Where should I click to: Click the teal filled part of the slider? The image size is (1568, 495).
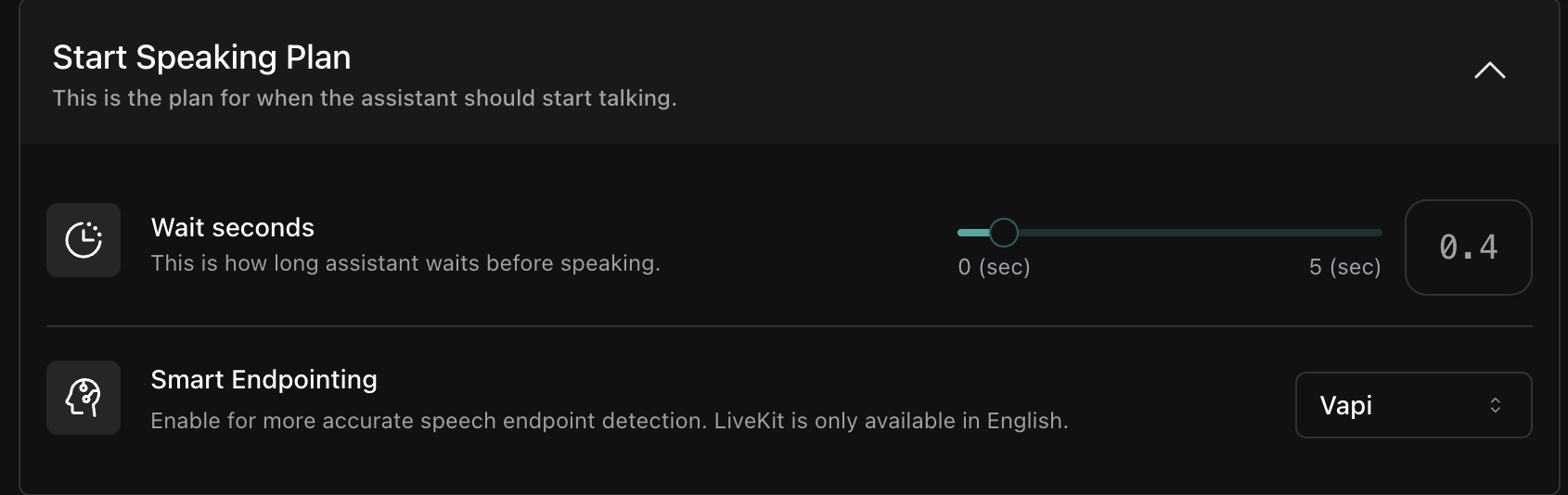pos(971,233)
